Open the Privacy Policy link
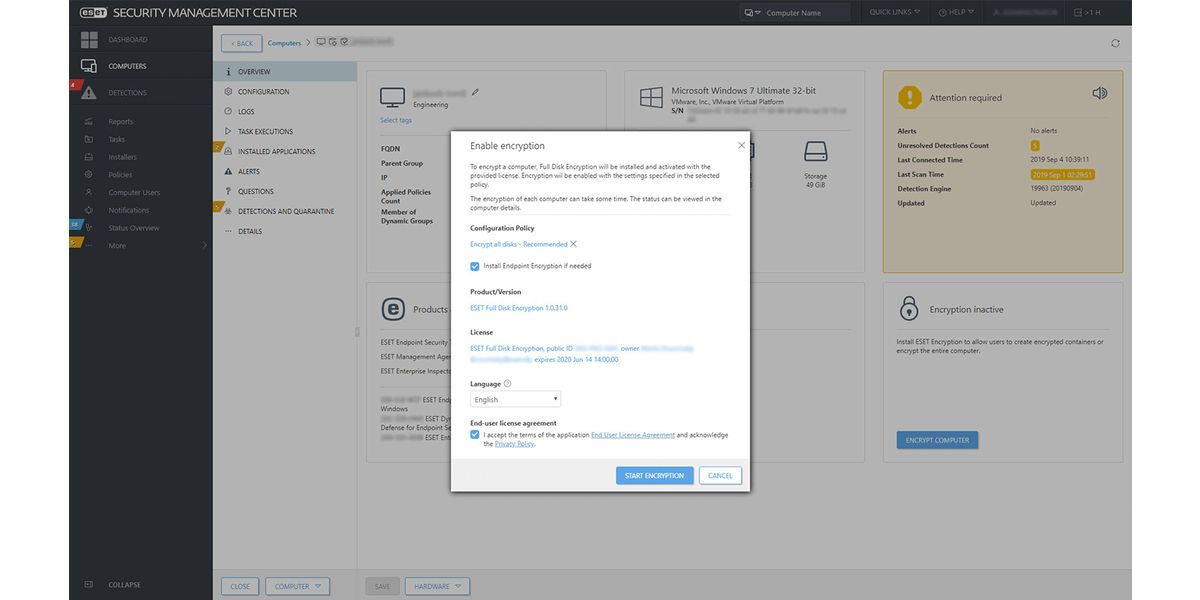The image size is (1200, 600). (x=514, y=444)
